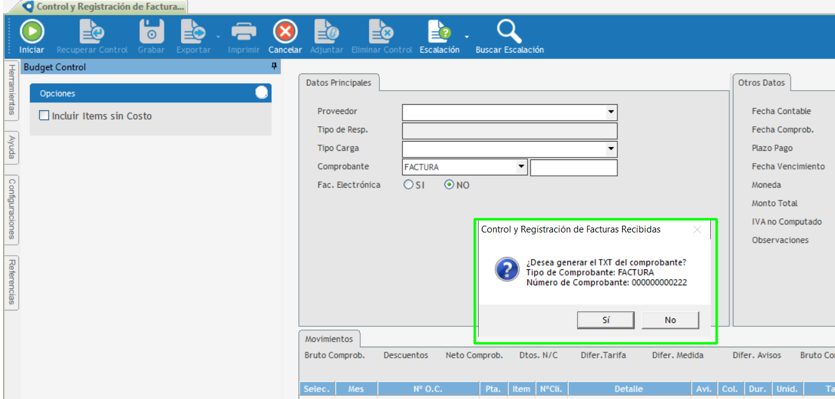Viewport: 835px width, 399px height.
Task: Click Recuperar Control toolbar icon
Action: point(92,31)
